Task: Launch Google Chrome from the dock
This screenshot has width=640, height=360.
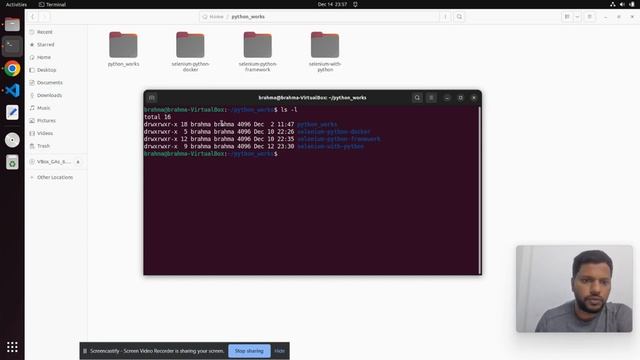Action: (x=12, y=69)
